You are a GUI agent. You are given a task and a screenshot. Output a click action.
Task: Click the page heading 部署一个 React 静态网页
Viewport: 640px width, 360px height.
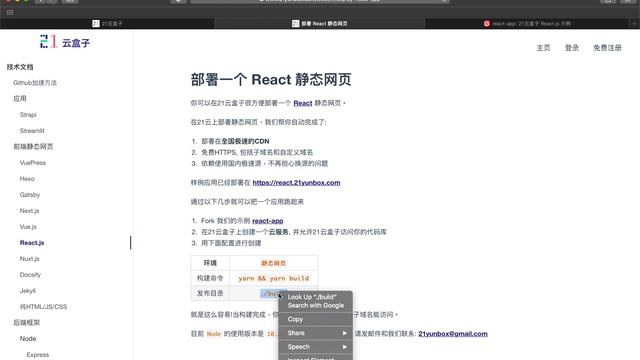tap(271, 80)
